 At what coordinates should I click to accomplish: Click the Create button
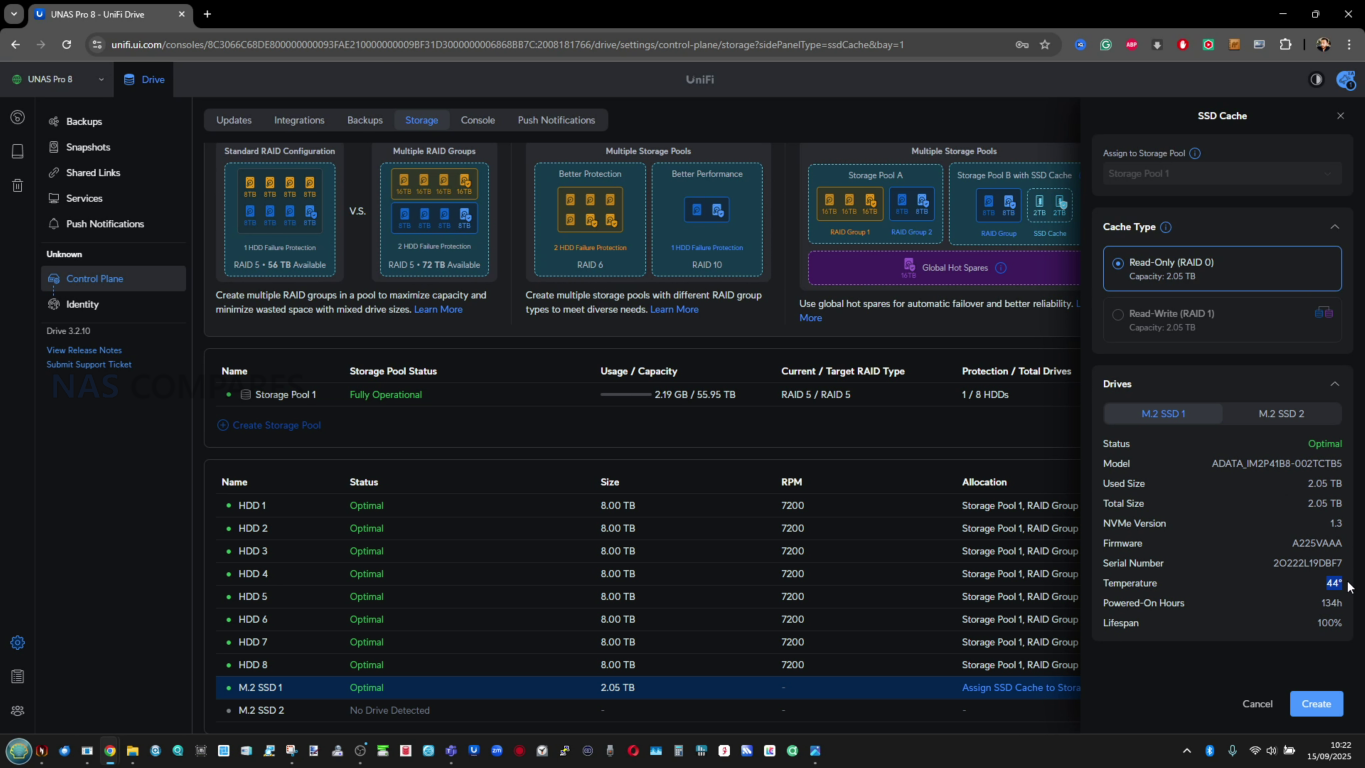click(1316, 704)
